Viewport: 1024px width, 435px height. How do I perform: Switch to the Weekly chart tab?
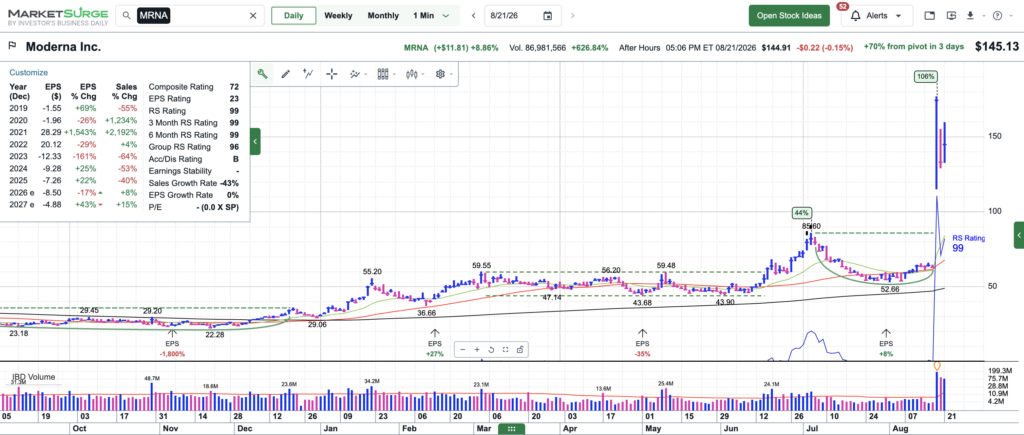338,16
